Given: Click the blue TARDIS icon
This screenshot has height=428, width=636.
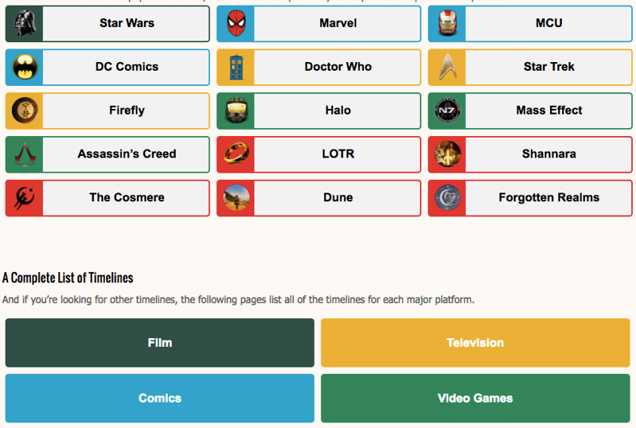Looking at the screenshot, I should pyautogui.click(x=236, y=67).
